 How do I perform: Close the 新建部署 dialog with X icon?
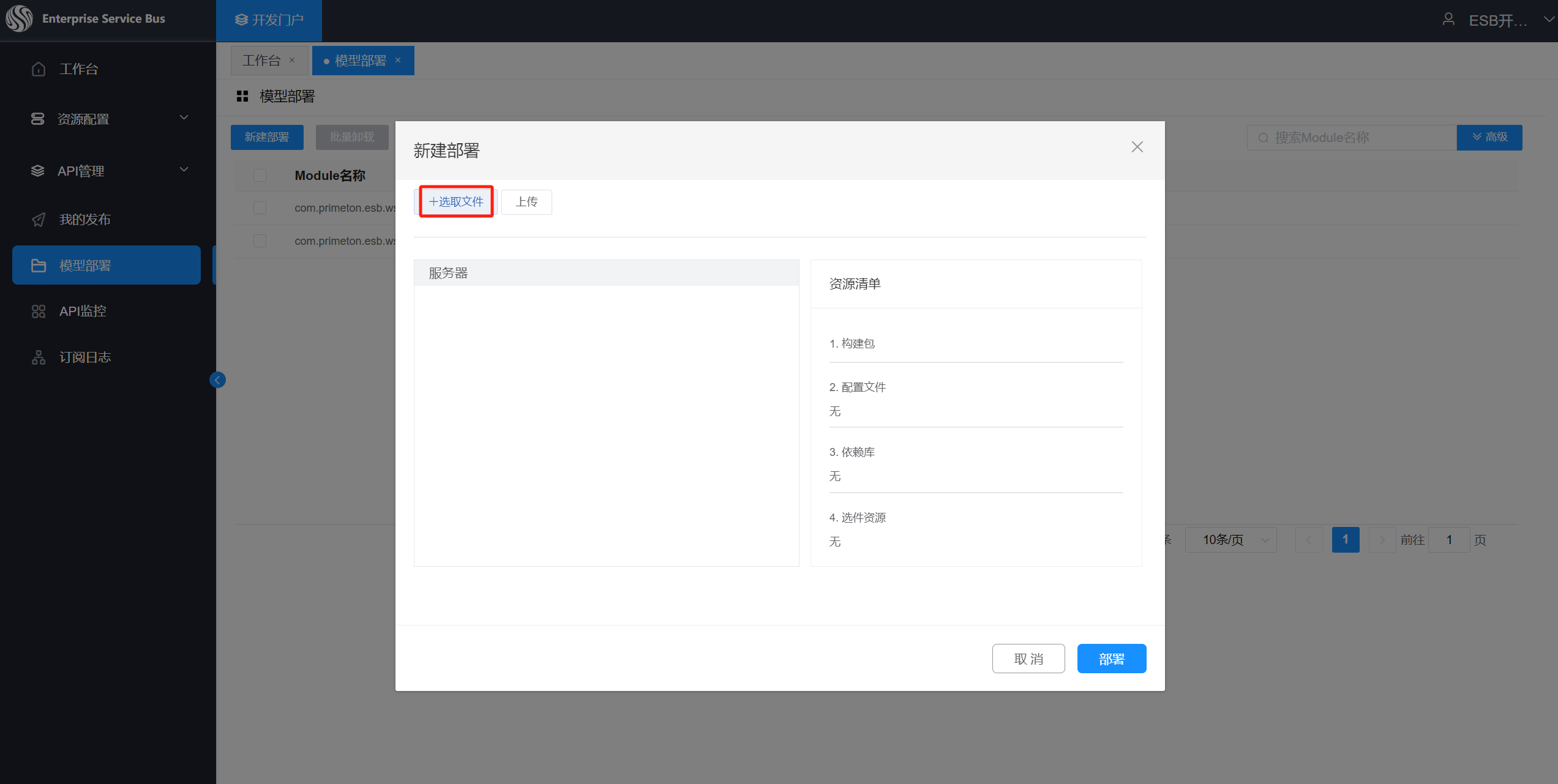(1137, 147)
